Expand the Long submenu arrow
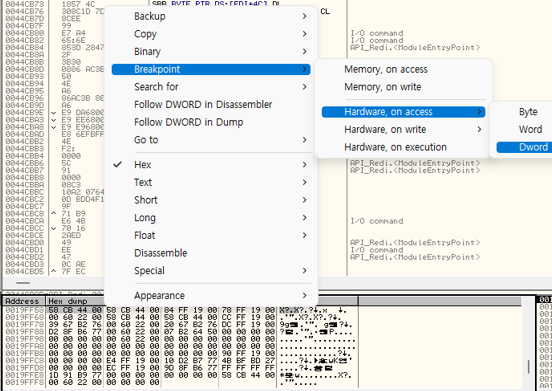This screenshot has height=391, width=552. point(305,217)
